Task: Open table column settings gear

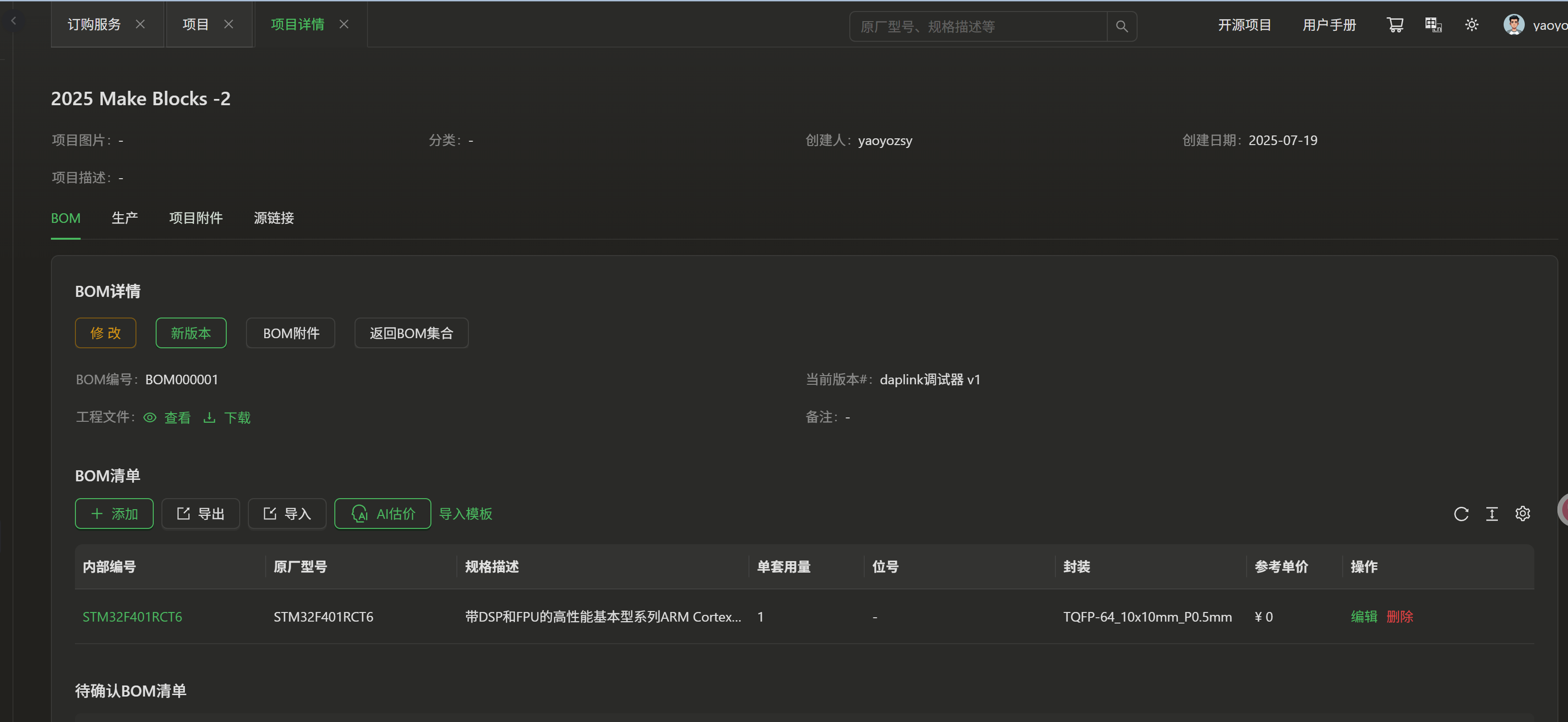Action: pos(1522,514)
